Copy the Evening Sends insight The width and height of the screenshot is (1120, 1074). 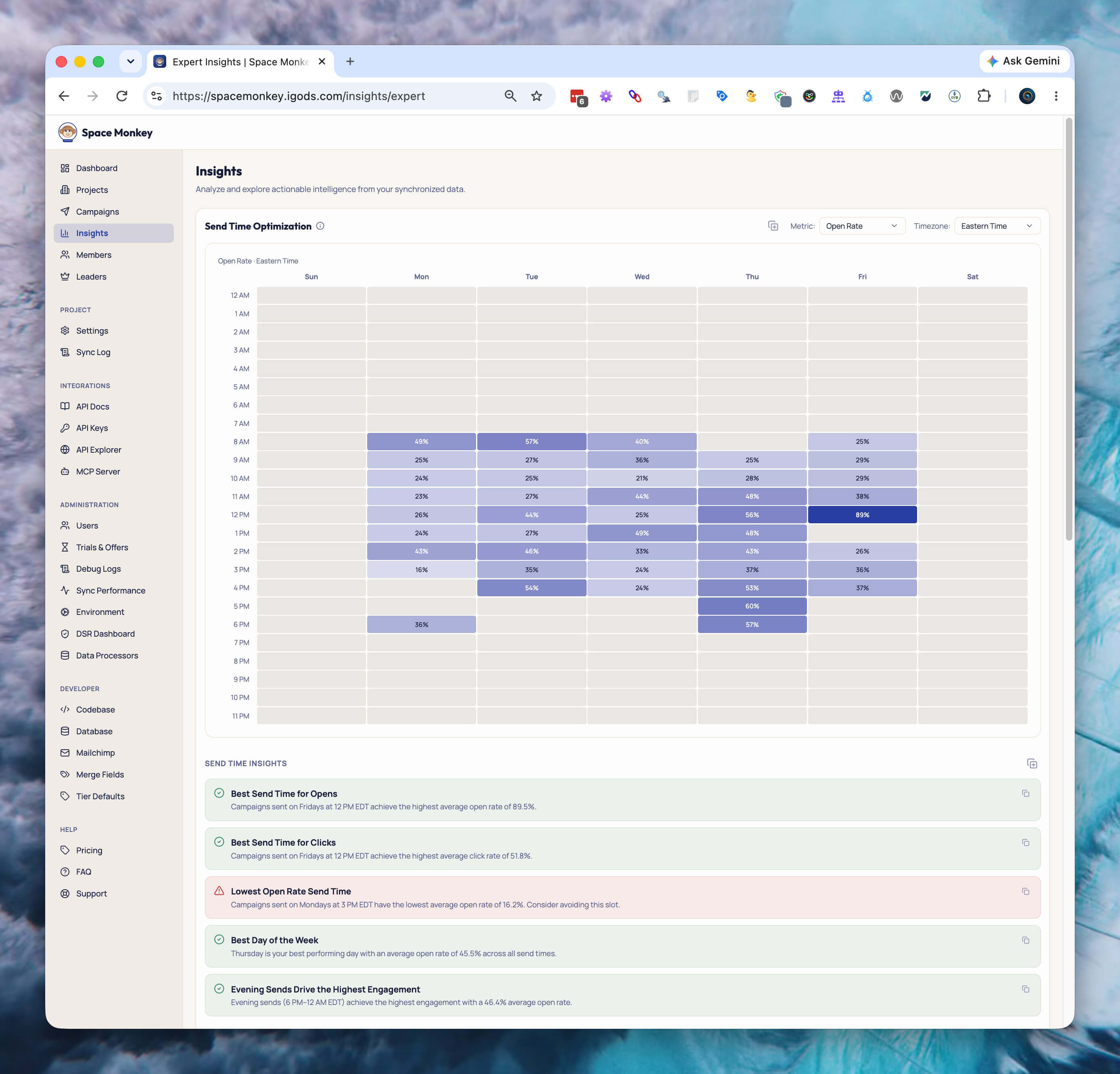pyautogui.click(x=1026, y=989)
